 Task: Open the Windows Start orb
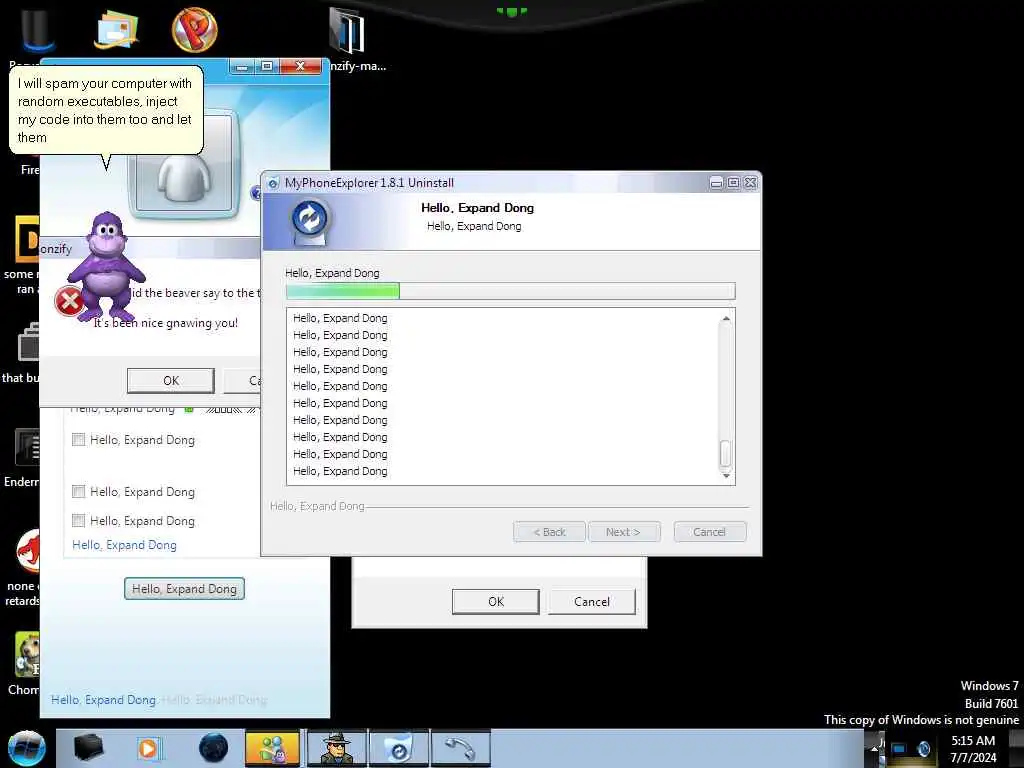27,748
